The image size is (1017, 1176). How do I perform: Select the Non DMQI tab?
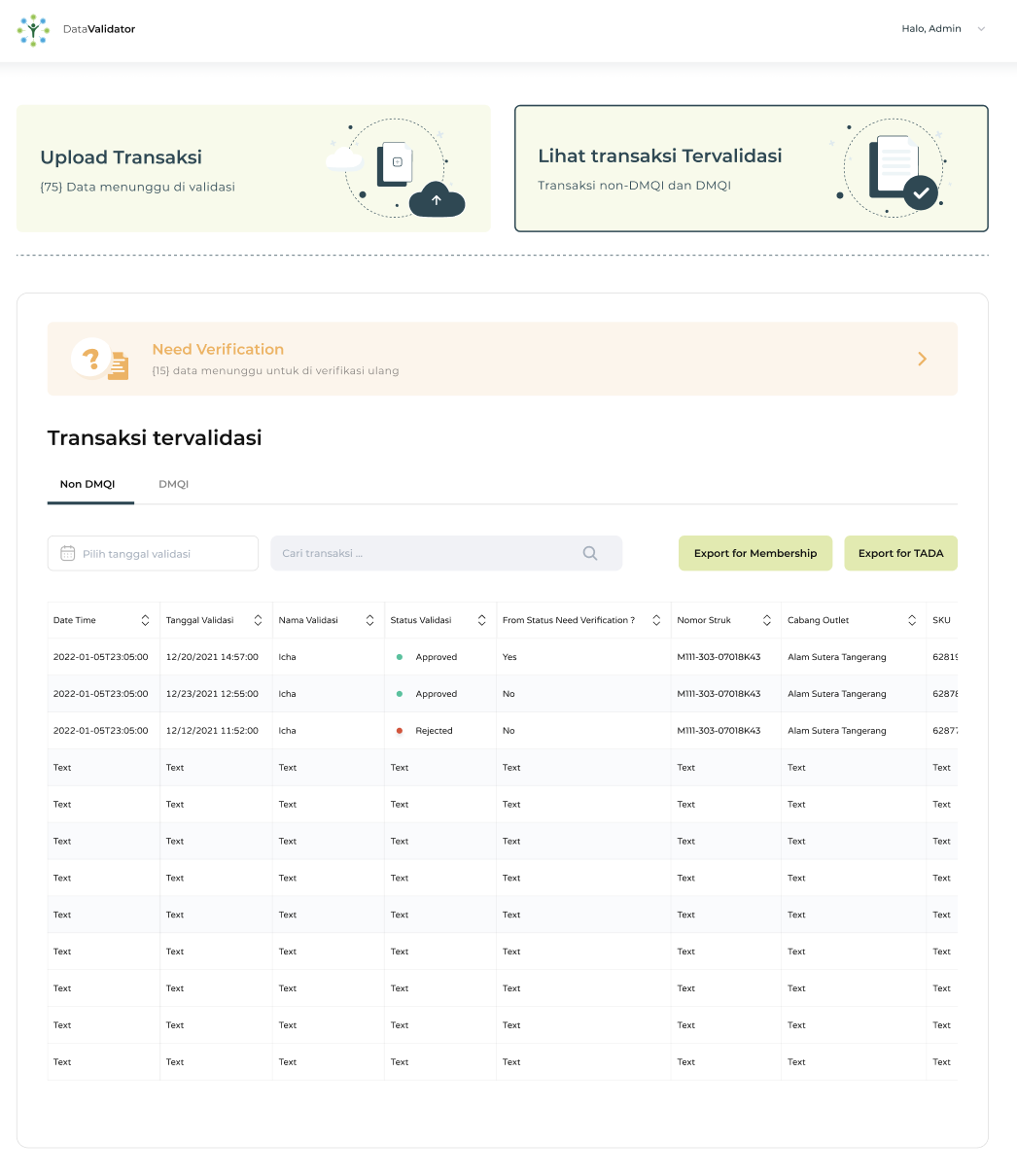tap(89, 483)
